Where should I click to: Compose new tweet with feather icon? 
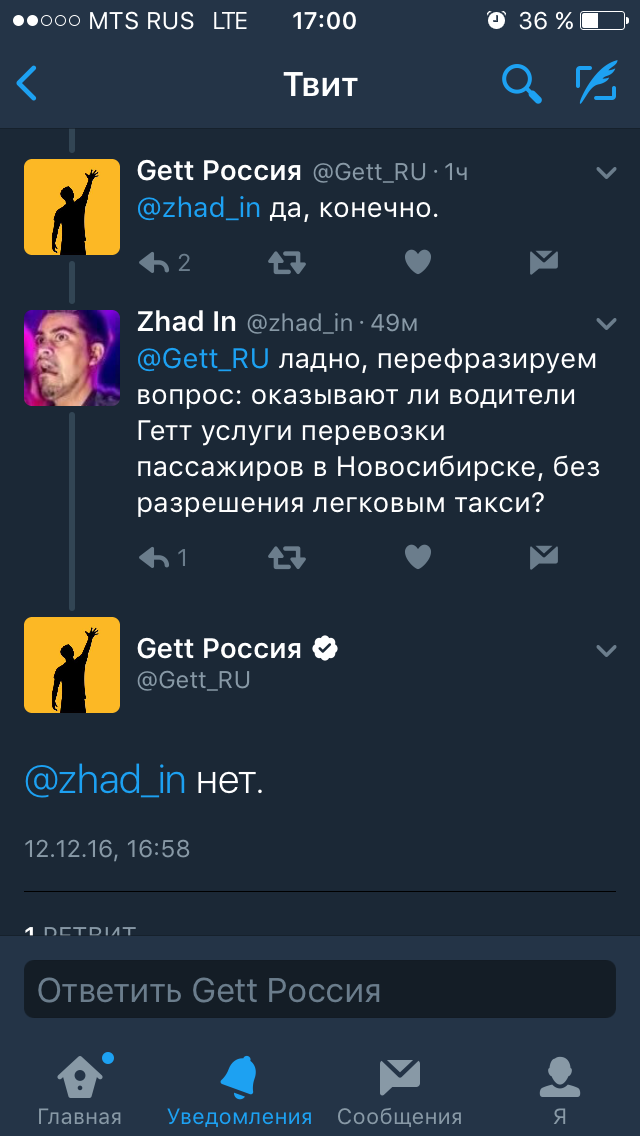pos(596,84)
